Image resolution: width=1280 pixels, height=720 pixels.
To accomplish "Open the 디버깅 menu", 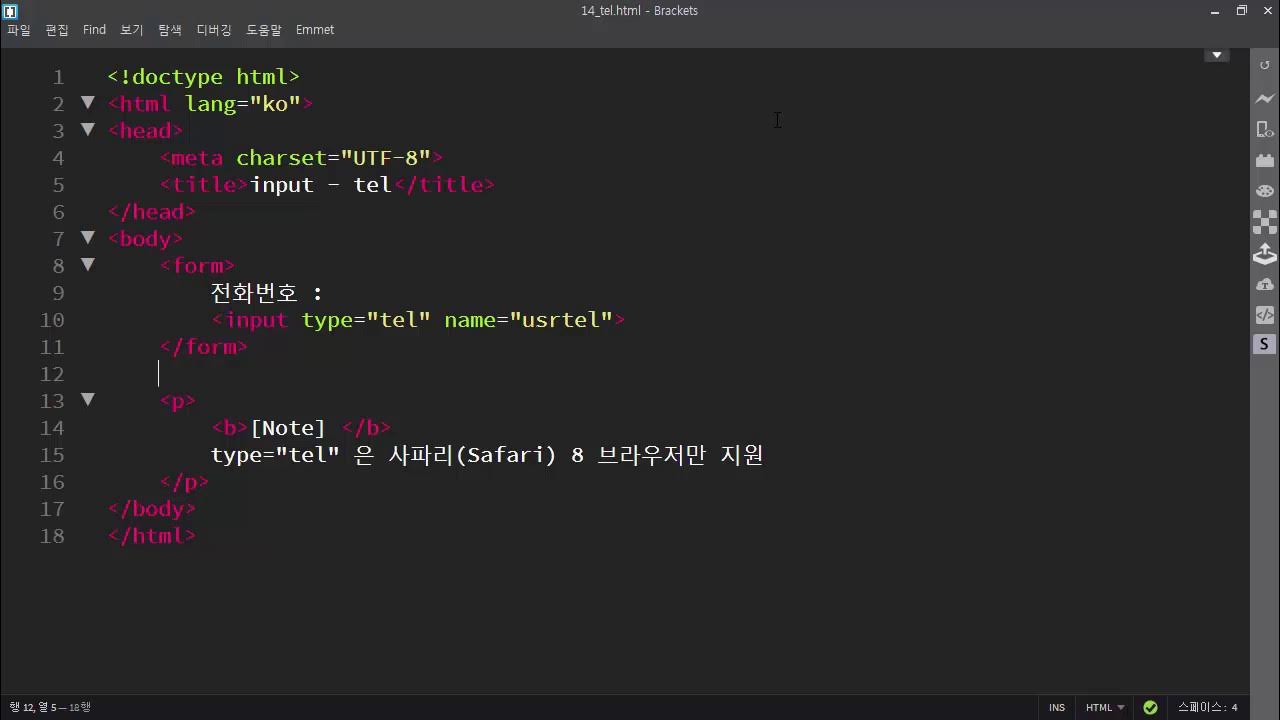I will click(214, 30).
